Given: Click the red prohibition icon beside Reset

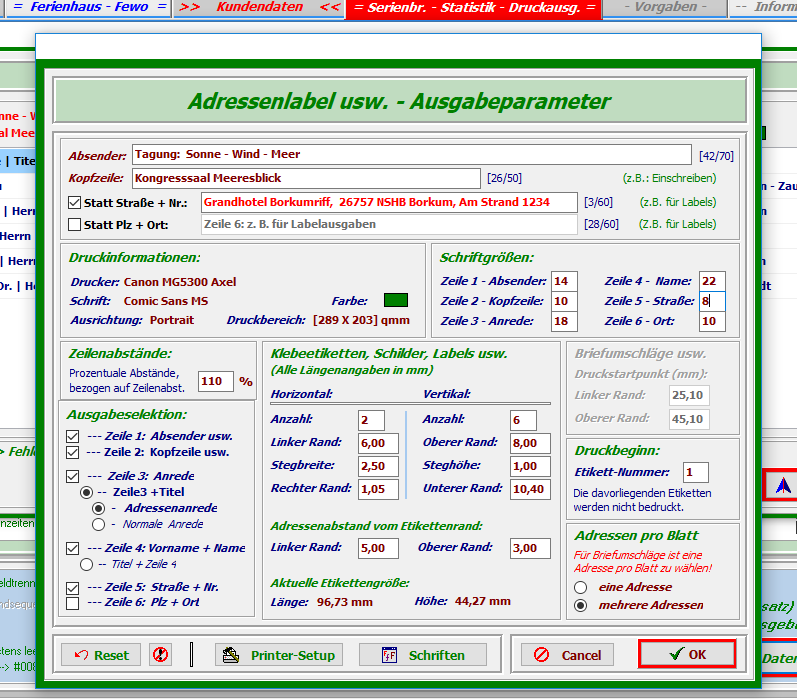Looking at the screenshot, I should [x=160, y=655].
